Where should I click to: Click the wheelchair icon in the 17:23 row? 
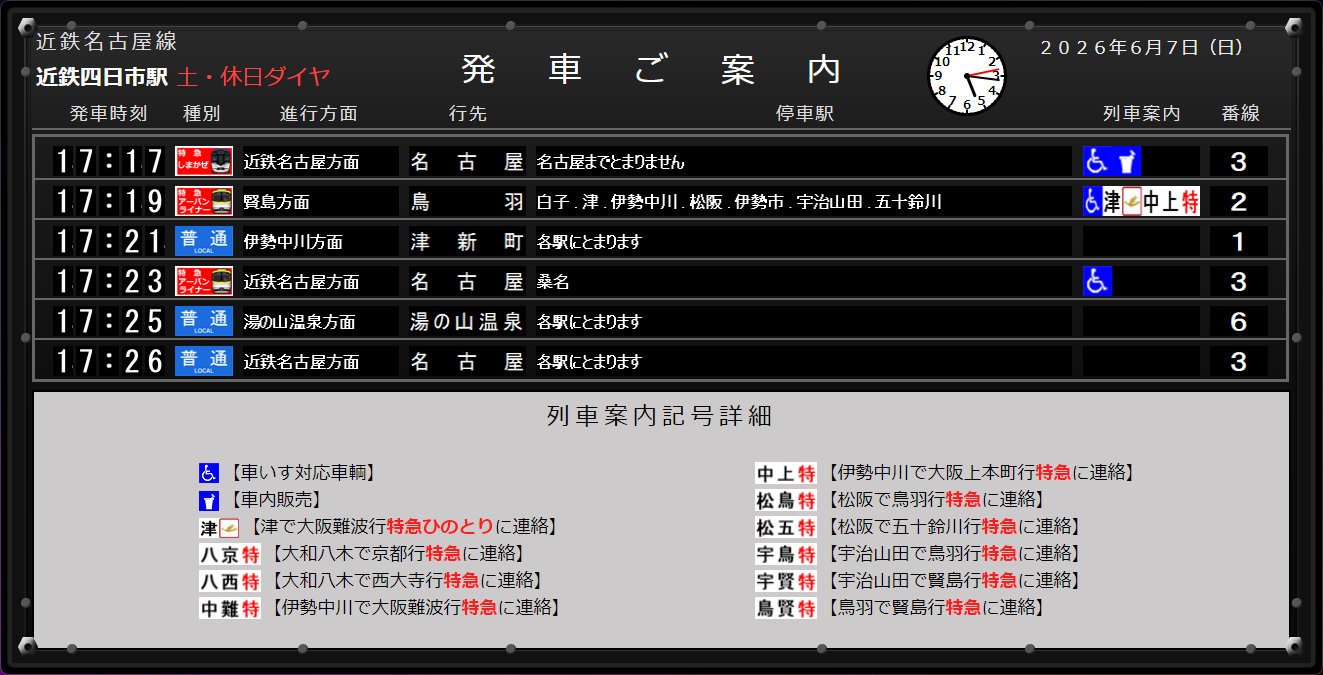click(1098, 281)
